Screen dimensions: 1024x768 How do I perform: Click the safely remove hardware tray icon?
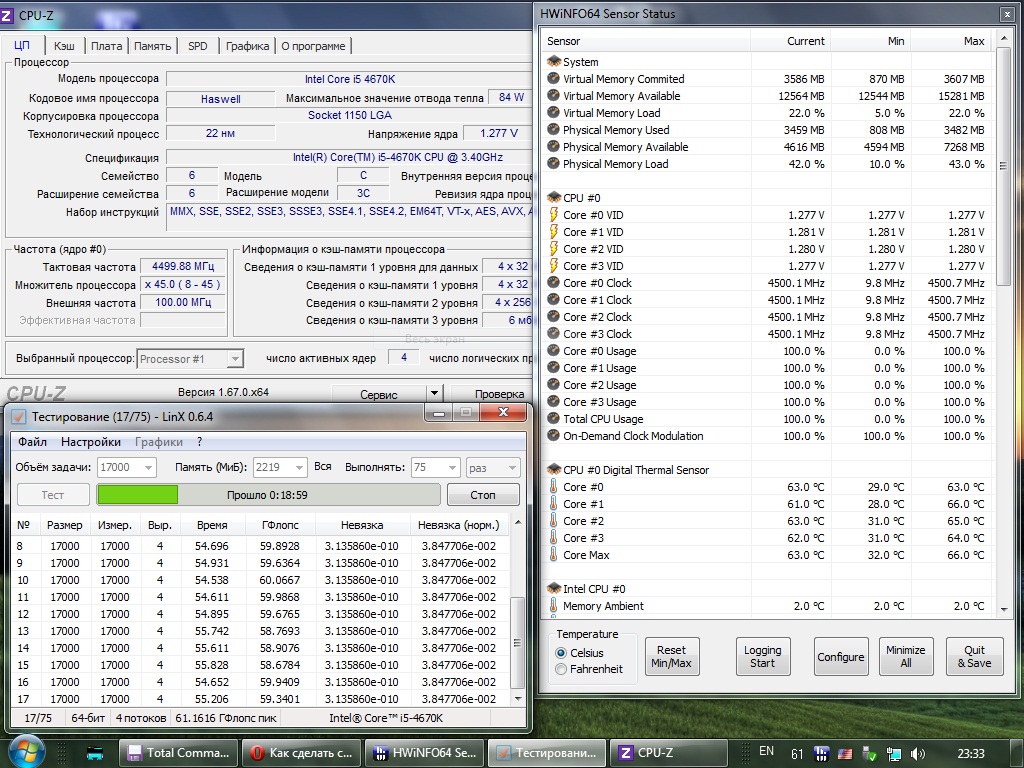tap(869, 754)
